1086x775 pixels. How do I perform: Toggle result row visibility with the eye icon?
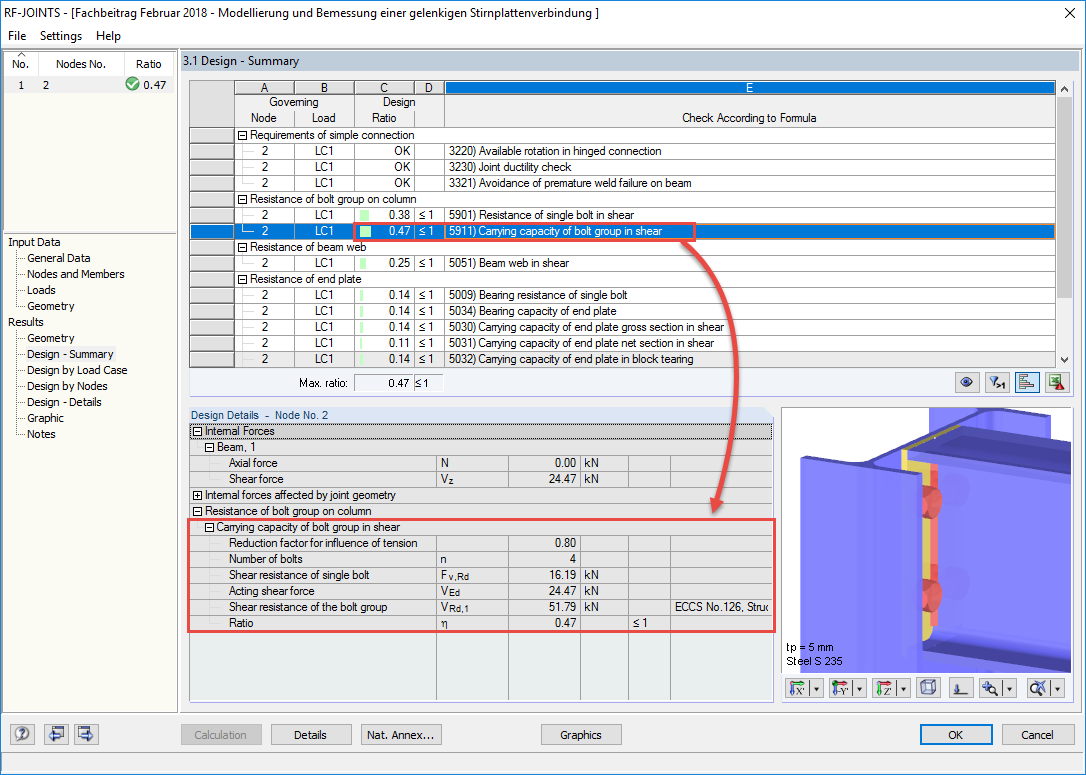pyautogui.click(x=966, y=382)
